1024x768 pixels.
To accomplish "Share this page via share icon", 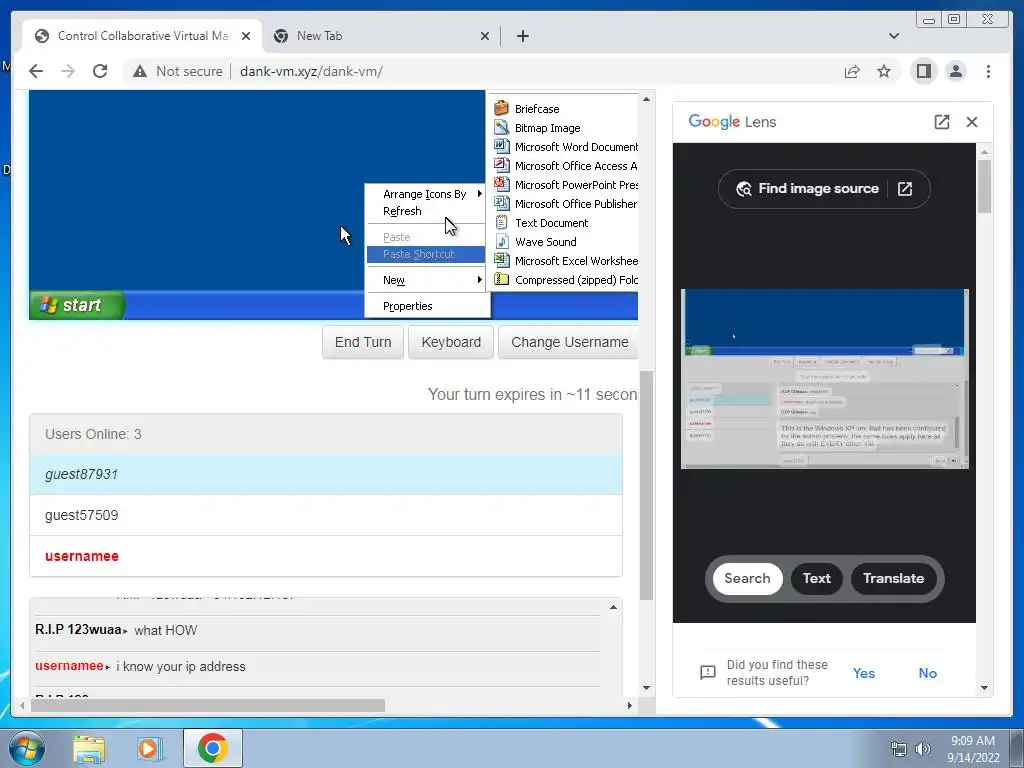I will 852,71.
